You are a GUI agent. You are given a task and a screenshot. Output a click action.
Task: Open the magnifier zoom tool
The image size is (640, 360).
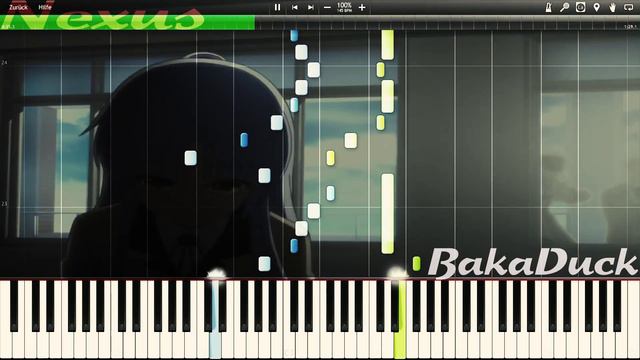[564, 7]
